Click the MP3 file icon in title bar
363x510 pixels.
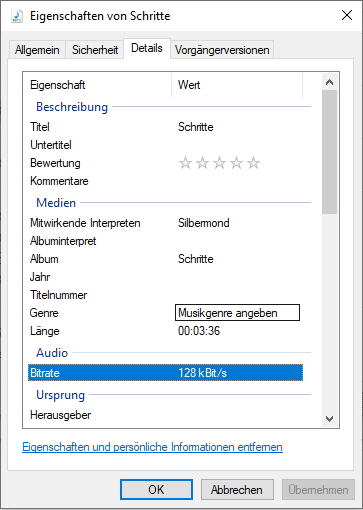point(17,16)
